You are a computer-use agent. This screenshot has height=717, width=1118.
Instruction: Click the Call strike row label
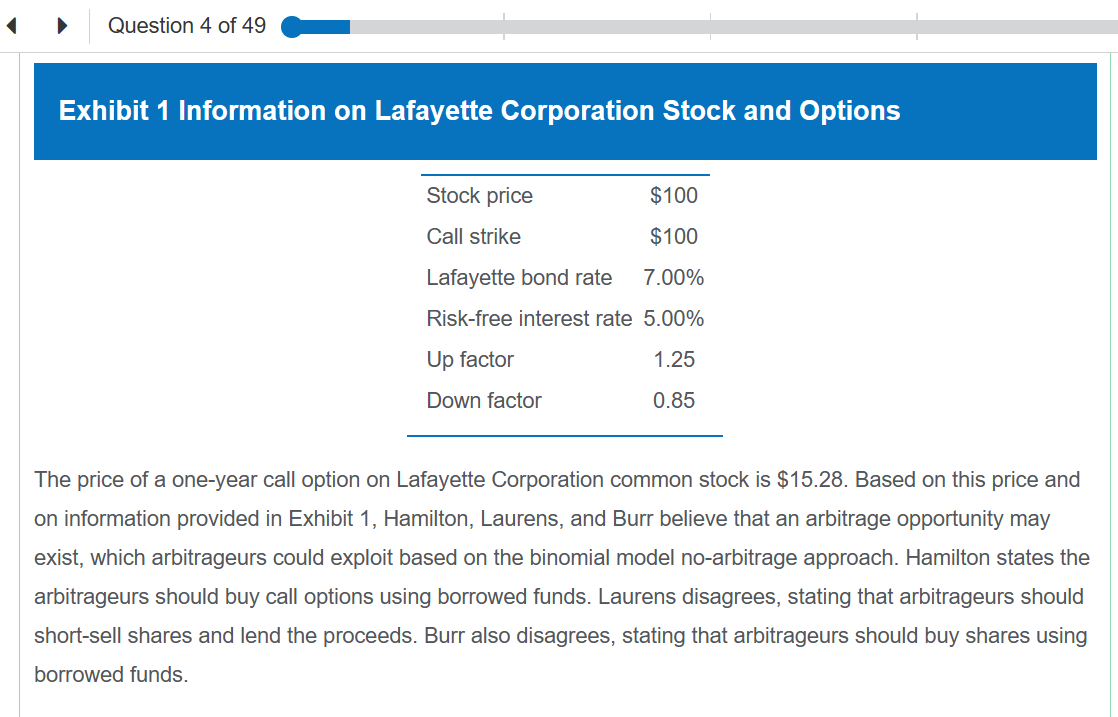tap(473, 237)
